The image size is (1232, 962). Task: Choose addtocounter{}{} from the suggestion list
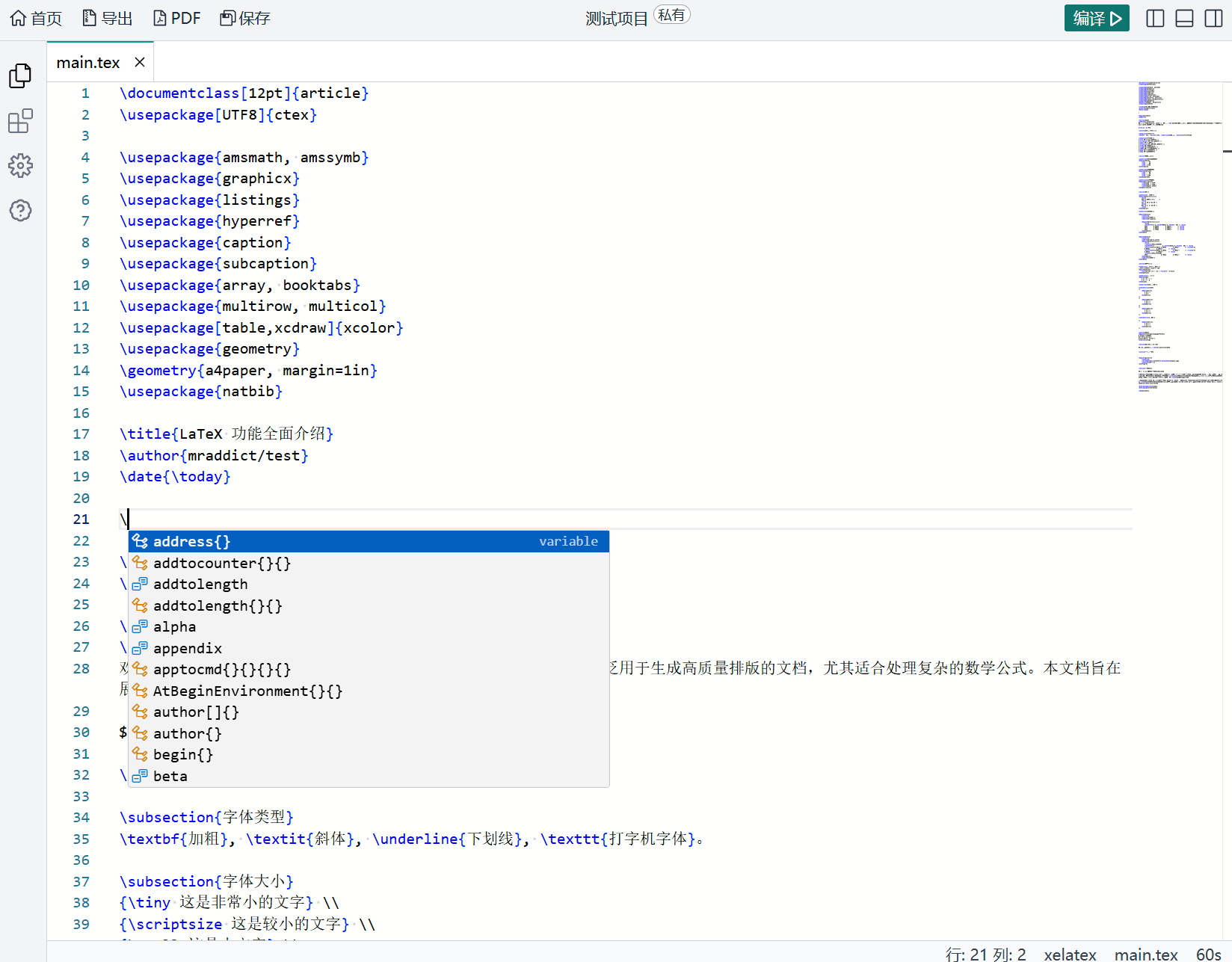click(221, 563)
